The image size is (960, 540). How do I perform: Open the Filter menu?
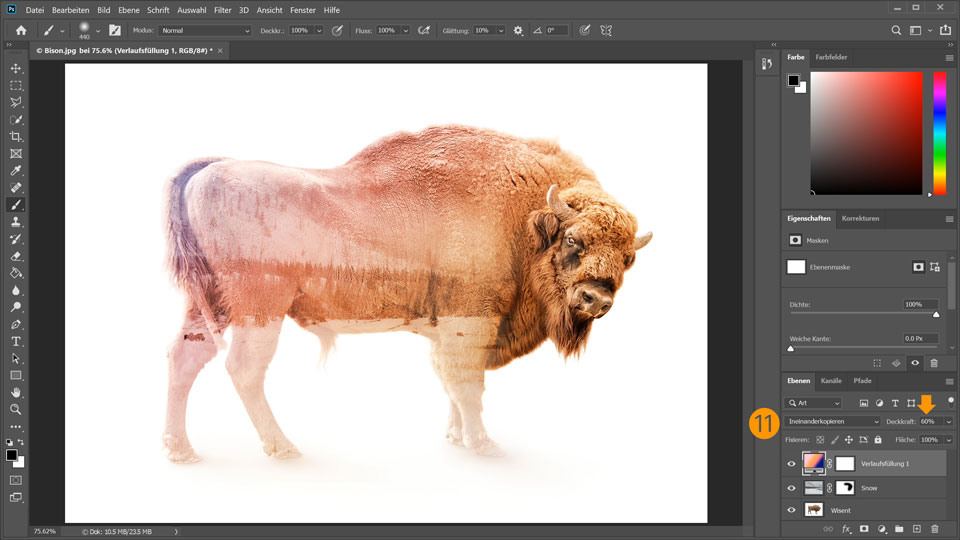click(x=221, y=10)
